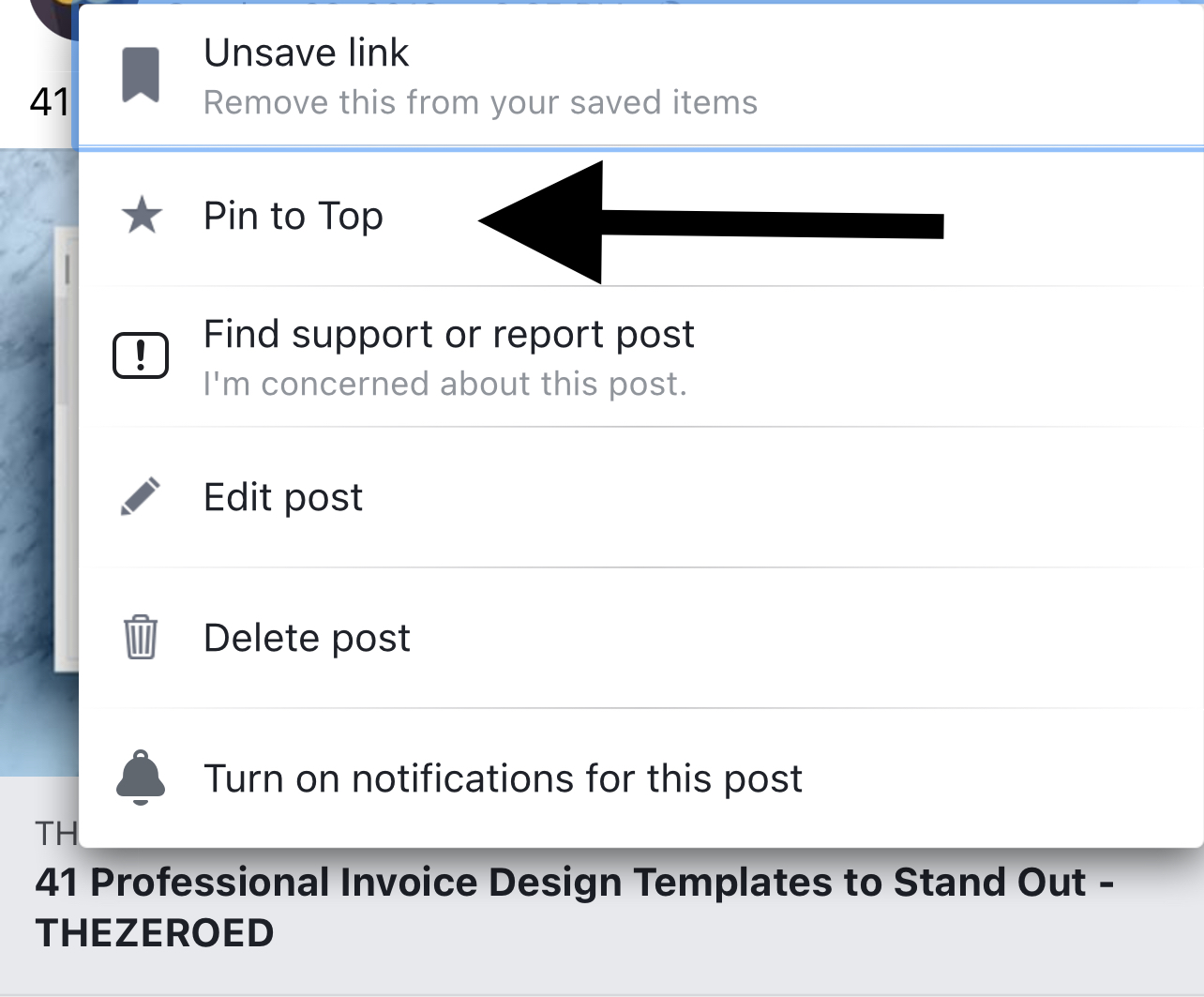Click the link preview image behind the menu

pos(38,469)
